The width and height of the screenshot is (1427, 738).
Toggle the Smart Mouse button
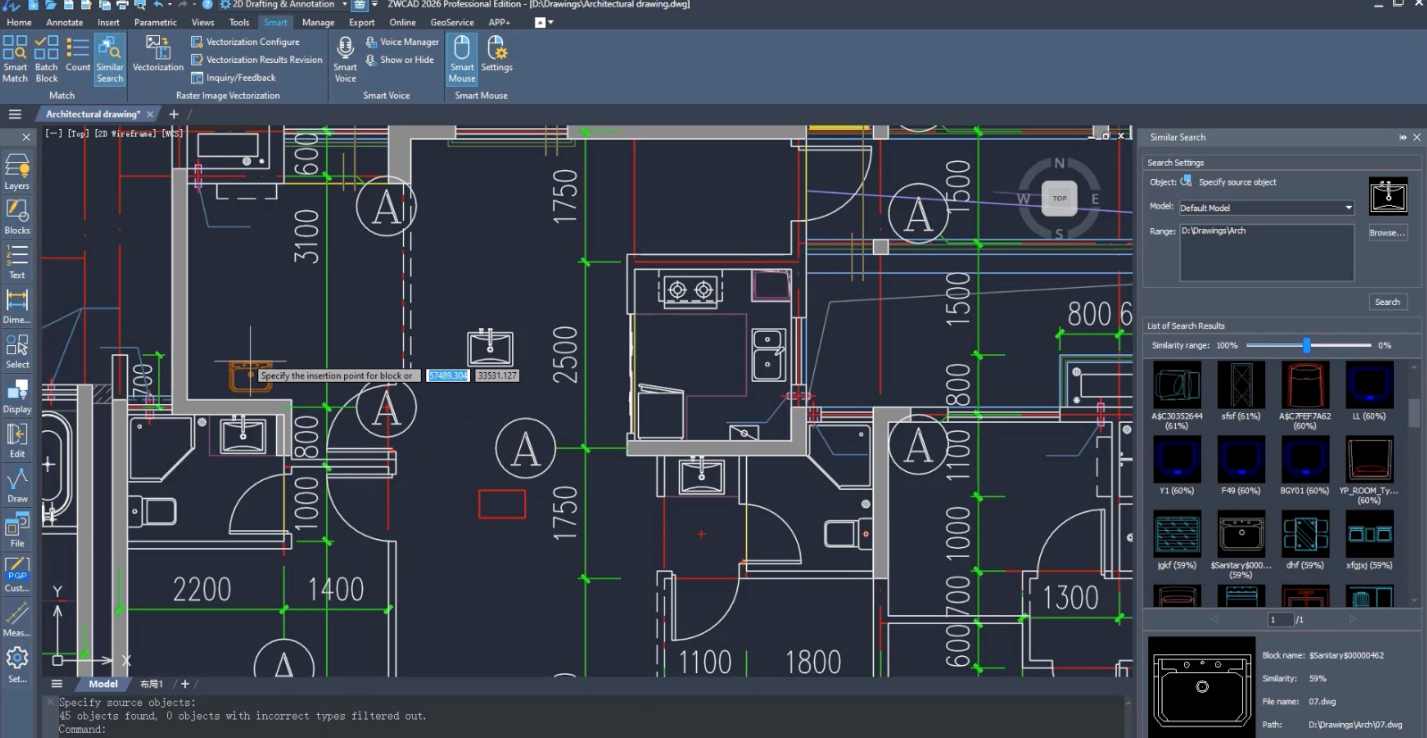pyautogui.click(x=462, y=58)
